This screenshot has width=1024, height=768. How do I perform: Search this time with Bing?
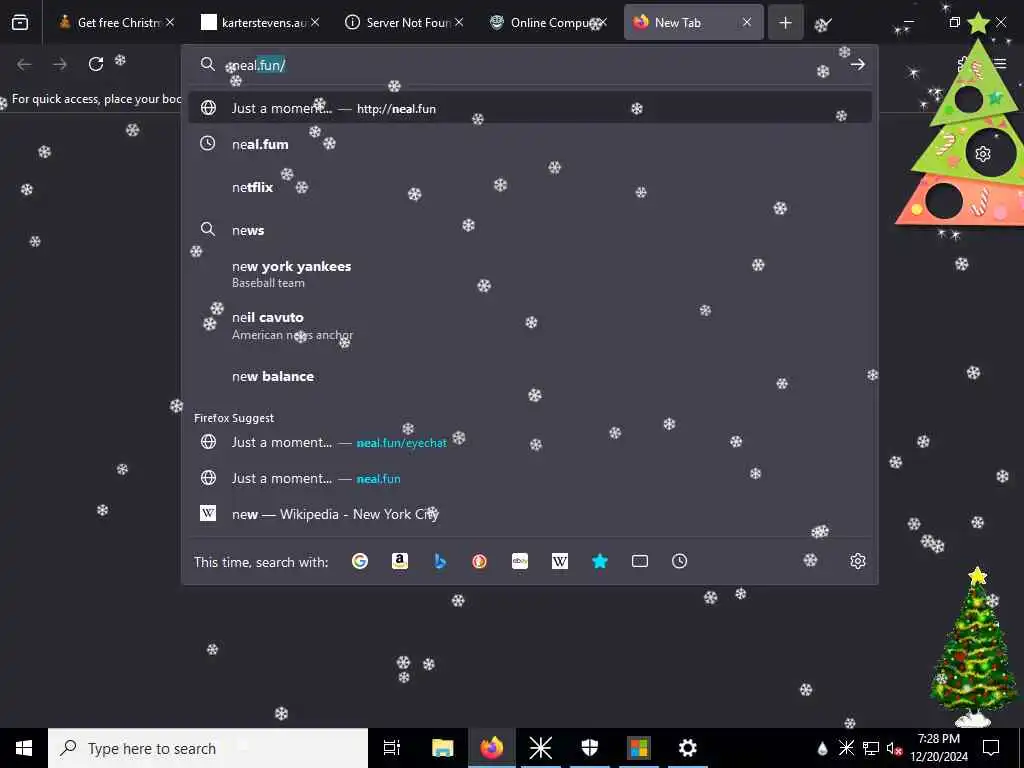tap(440, 561)
